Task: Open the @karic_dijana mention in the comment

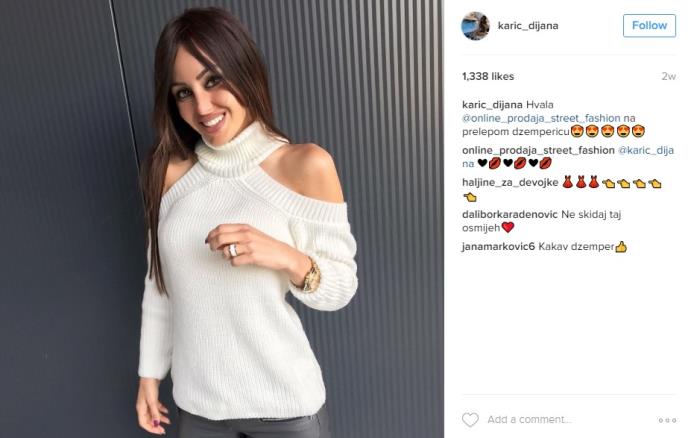Action: (x=568, y=157)
